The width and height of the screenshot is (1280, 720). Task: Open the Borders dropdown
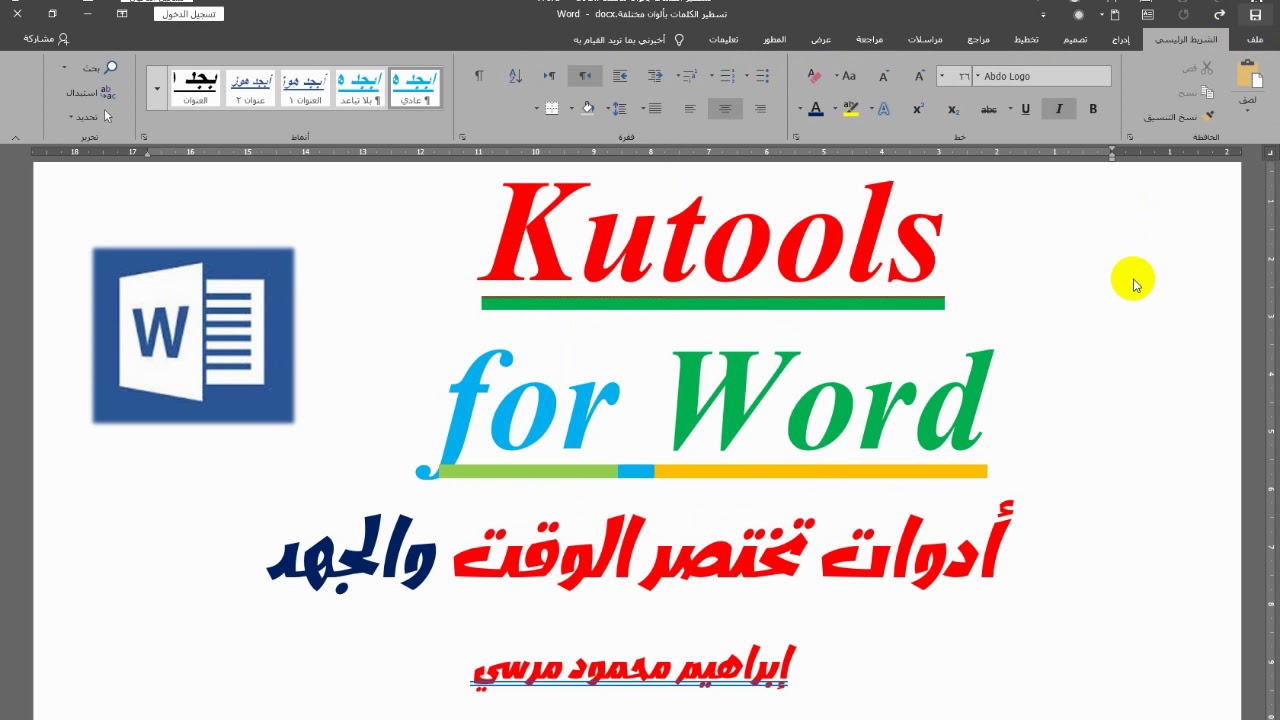click(x=537, y=109)
